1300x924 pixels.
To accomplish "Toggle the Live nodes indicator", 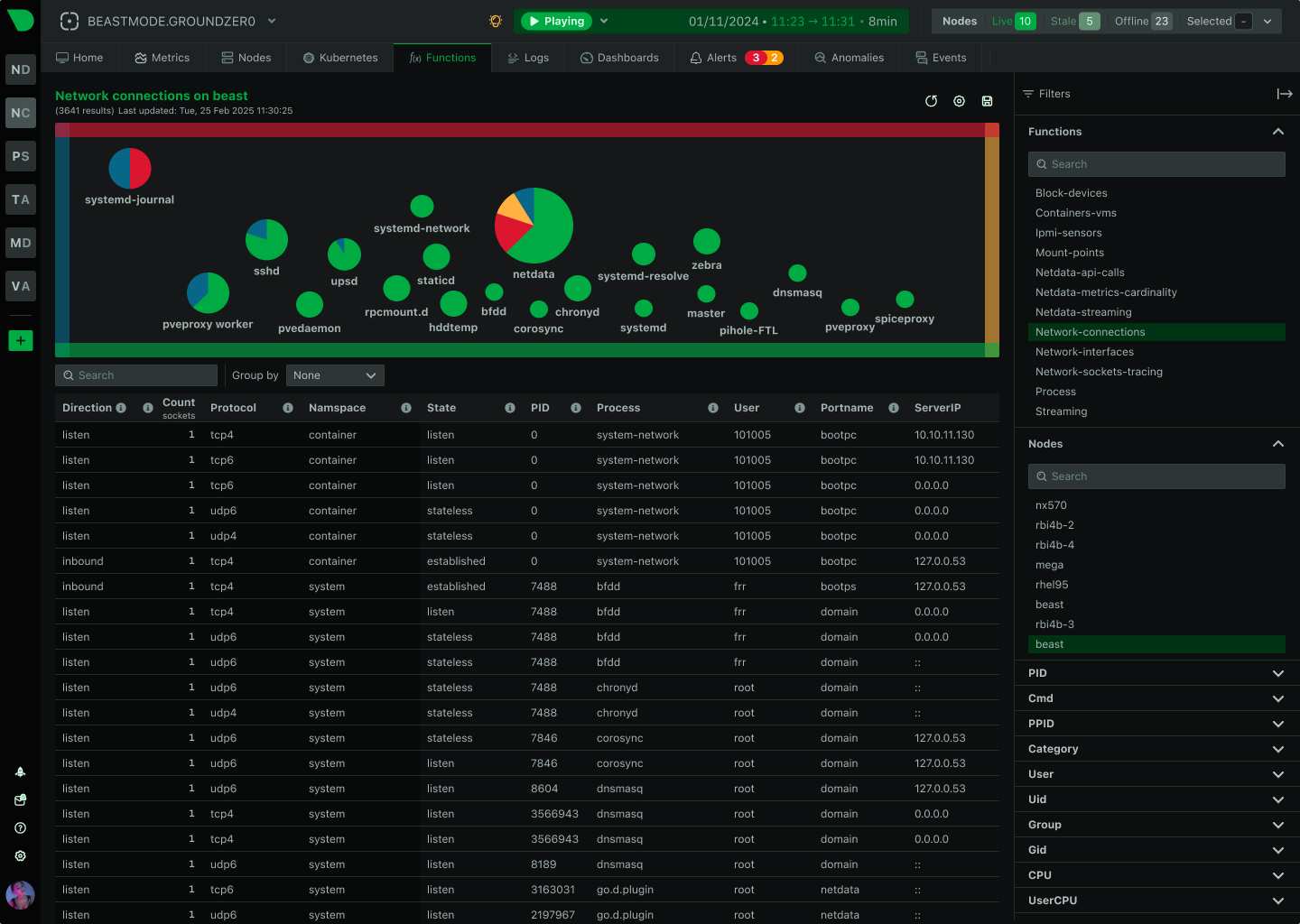I will pyautogui.click(x=1013, y=21).
